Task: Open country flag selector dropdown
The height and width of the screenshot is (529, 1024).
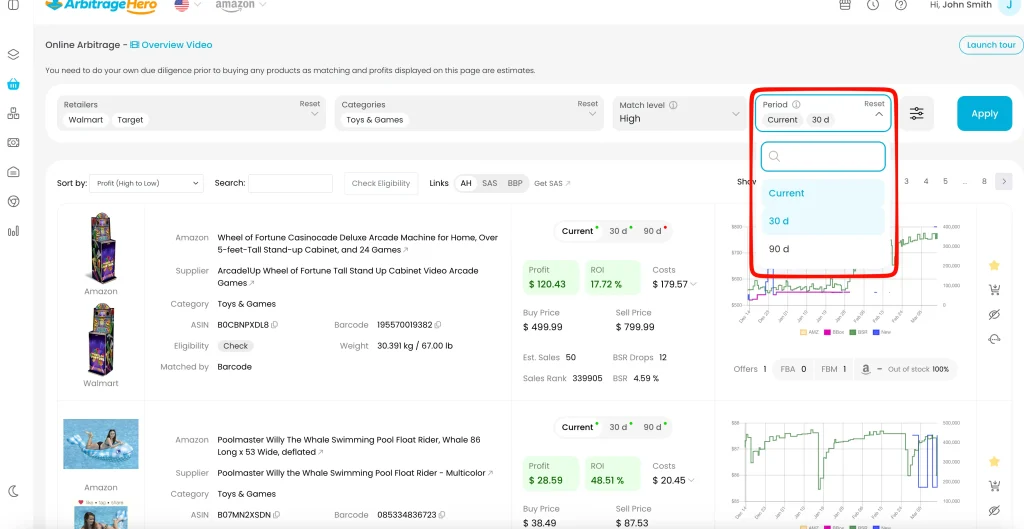Action: pyautogui.click(x=187, y=5)
